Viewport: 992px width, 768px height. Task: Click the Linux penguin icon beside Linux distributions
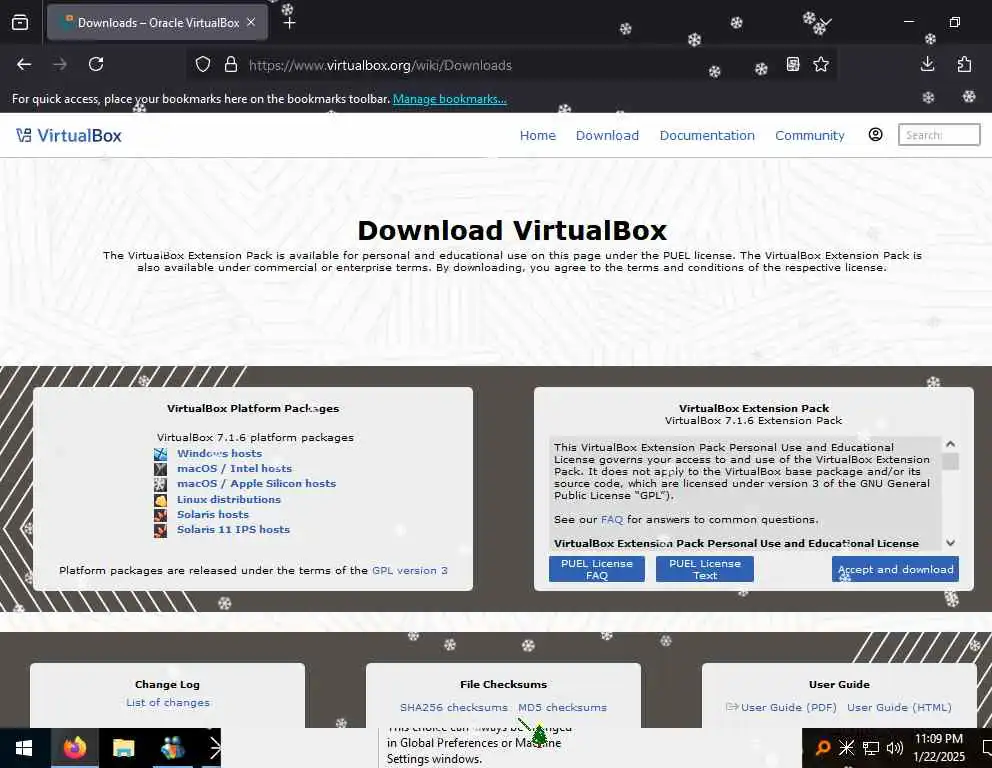click(161, 500)
